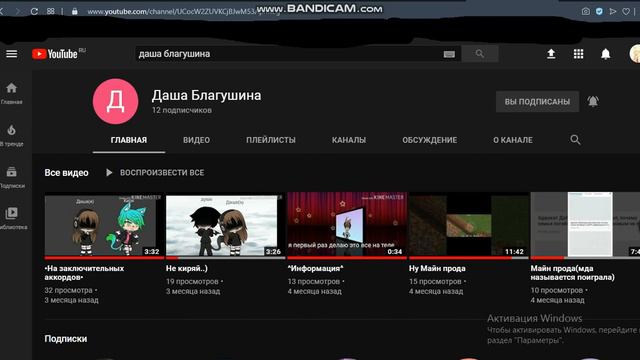Toggle the channel notification bell
The width and height of the screenshot is (640, 360).
tap(593, 101)
